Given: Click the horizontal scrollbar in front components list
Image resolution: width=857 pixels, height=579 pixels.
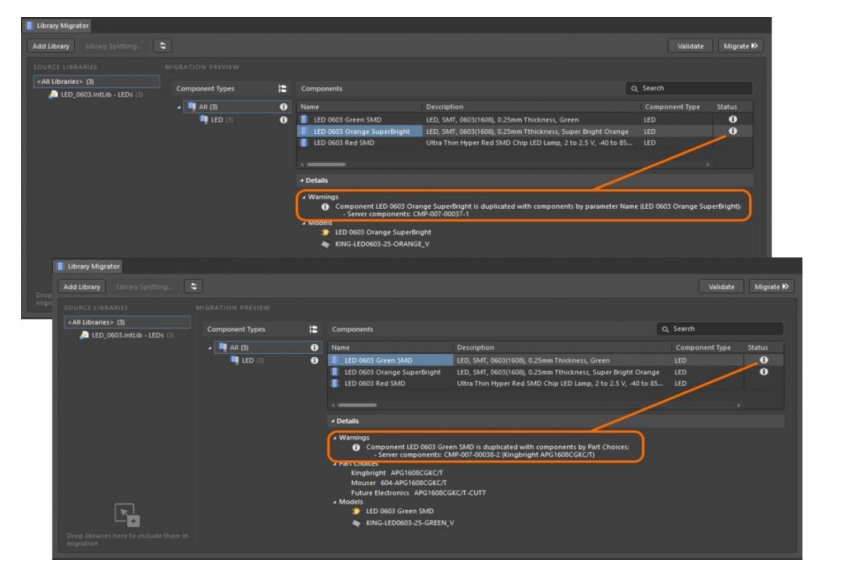Looking at the screenshot, I should [357, 405].
